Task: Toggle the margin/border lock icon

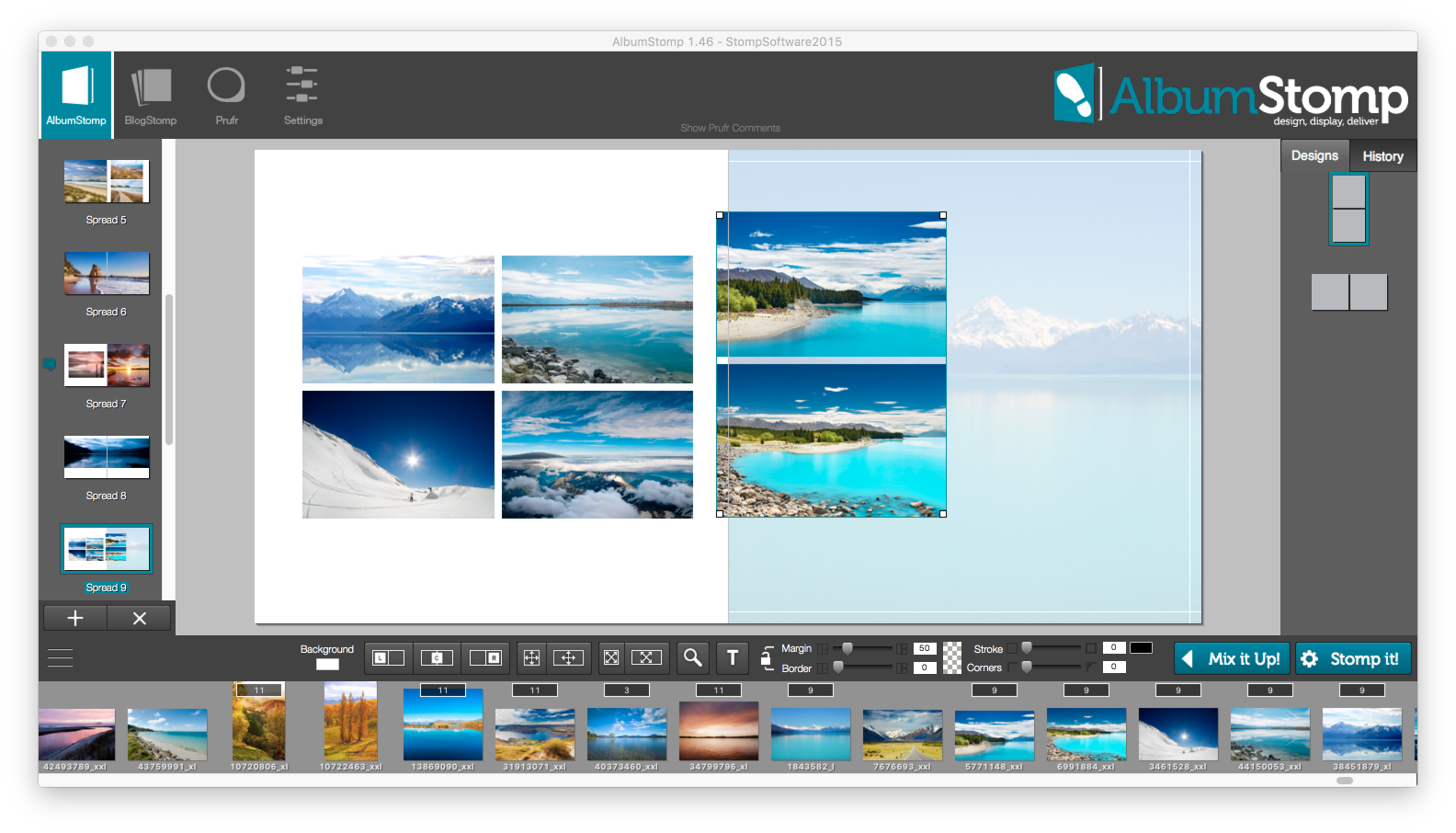Action: click(x=766, y=656)
